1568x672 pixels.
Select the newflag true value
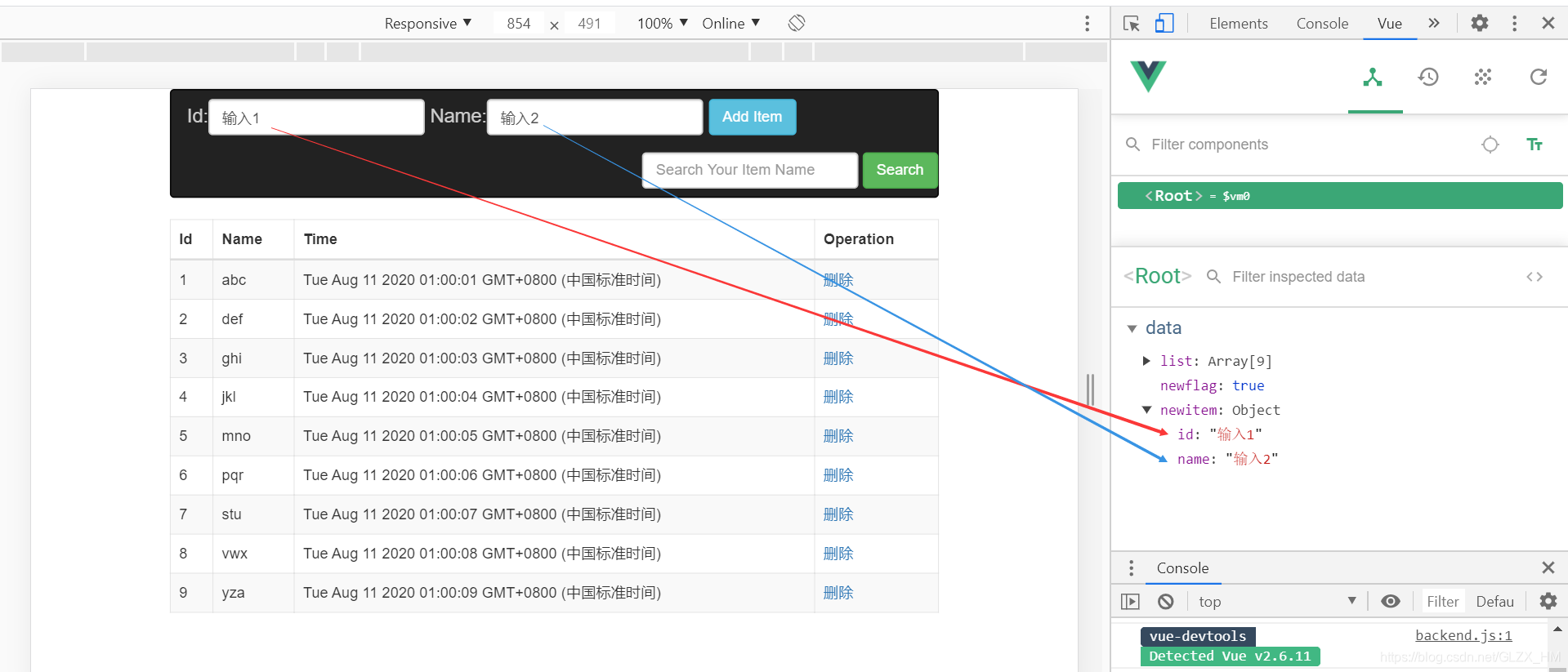[x=1249, y=385]
